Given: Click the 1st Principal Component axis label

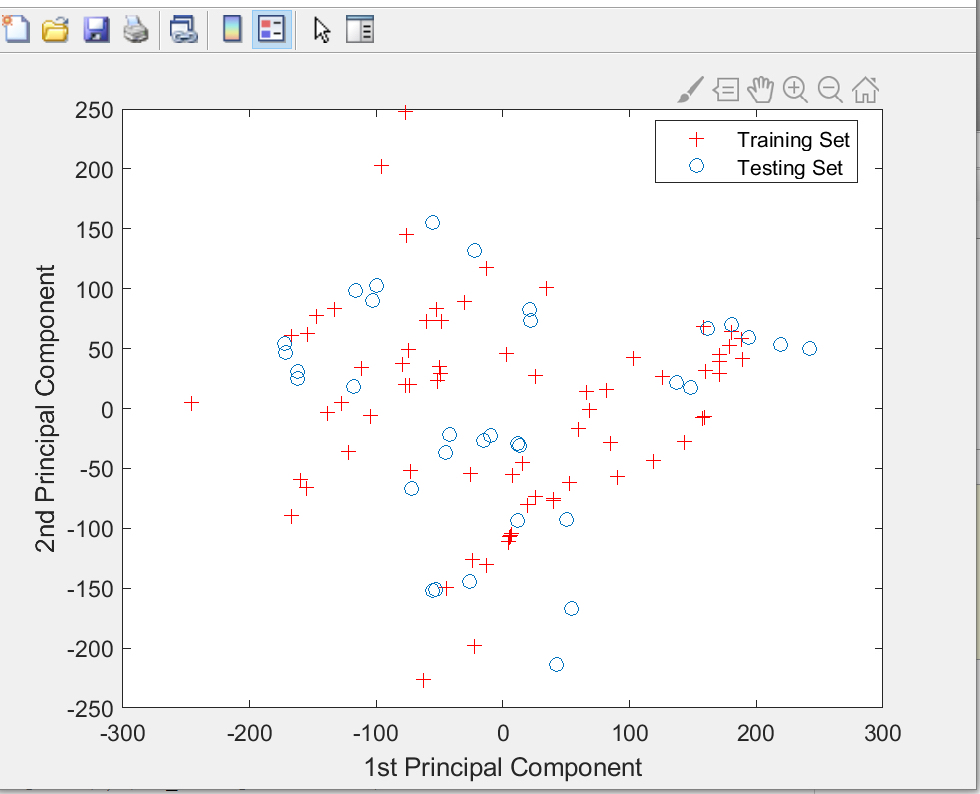Looking at the screenshot, I should coord(503,767).
